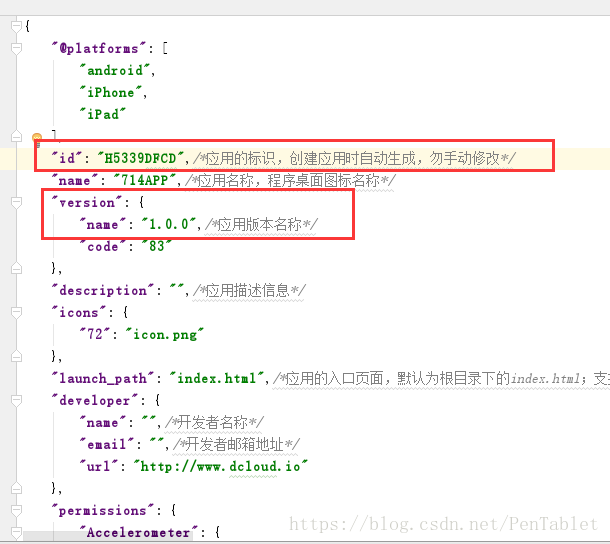Click the "iPad" platform string
Screen dimensions: 610x544
coord(103,114)
